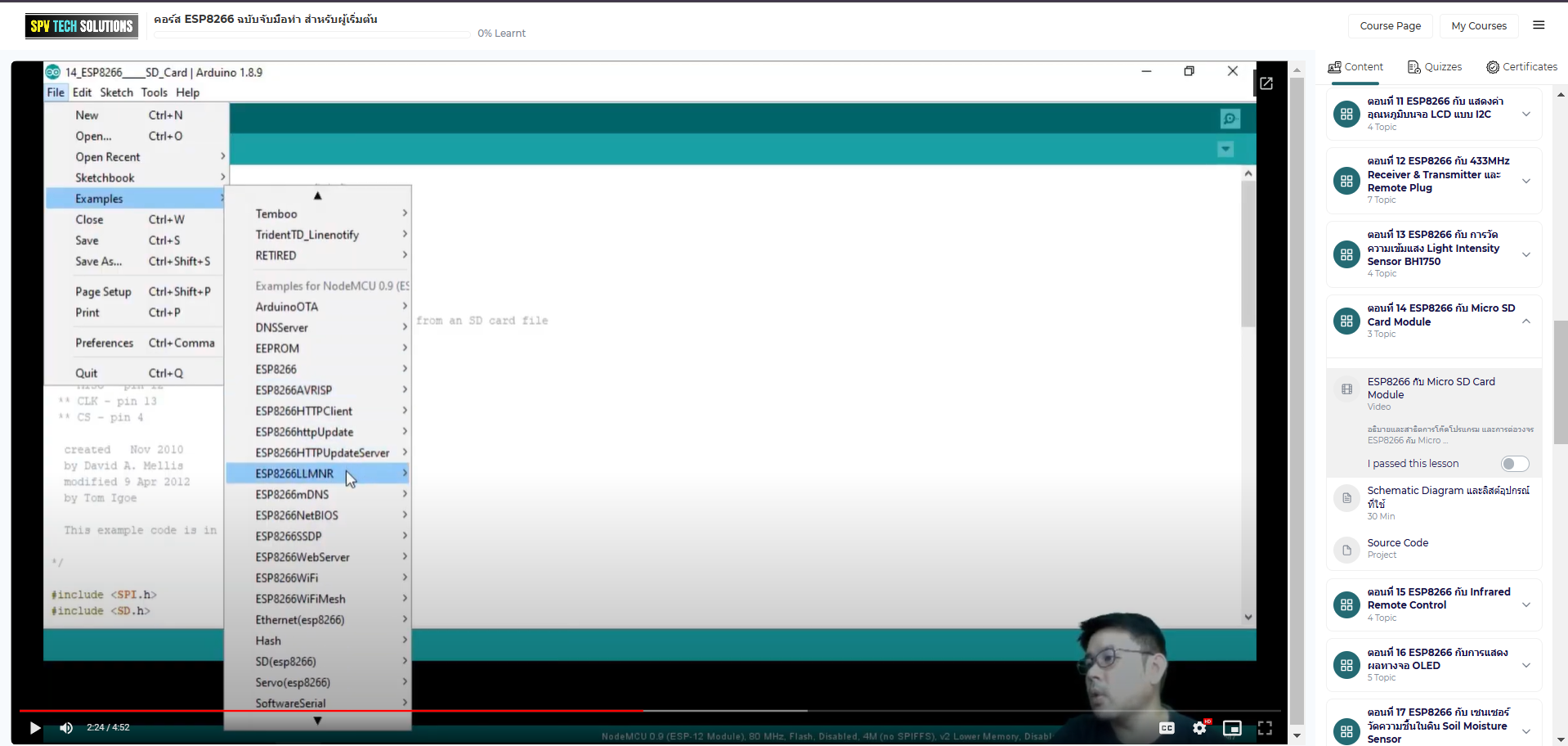Open the hamburger menu in header
1568x746 pixels.
click(x=1539, y=25)
